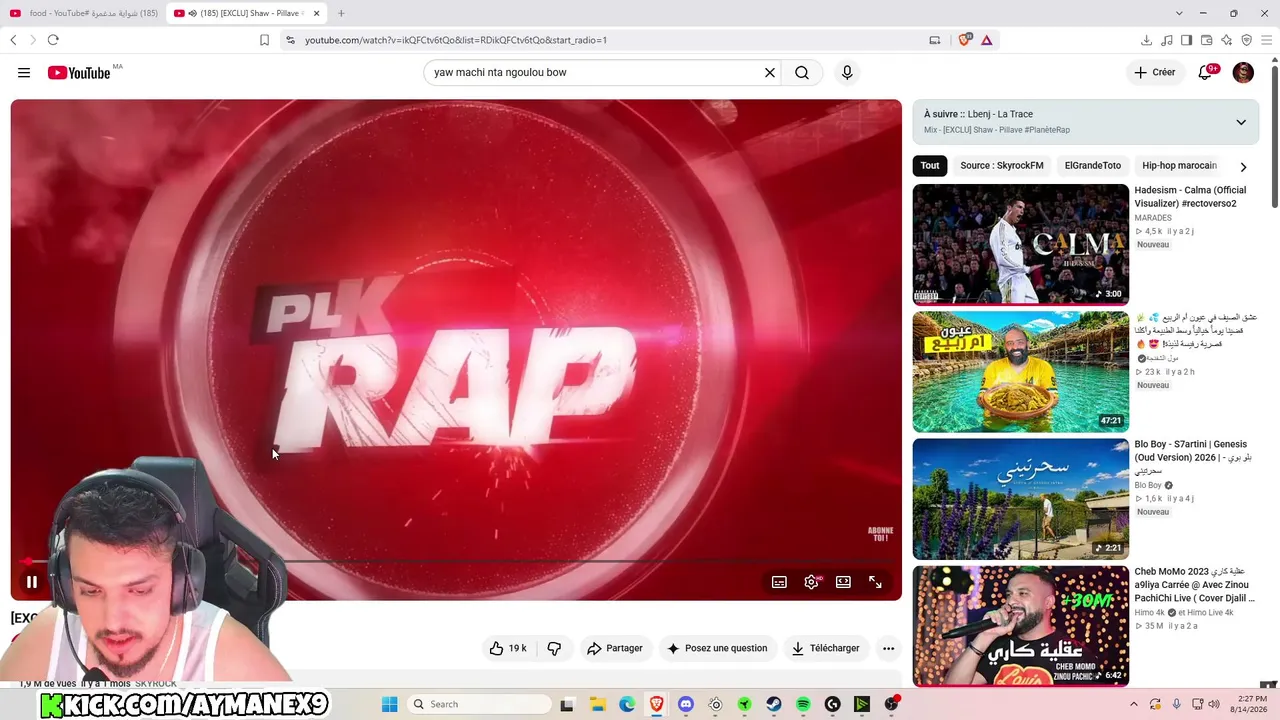
Task: Open the tab search dropdown arrow
Action: (1179, 13)
